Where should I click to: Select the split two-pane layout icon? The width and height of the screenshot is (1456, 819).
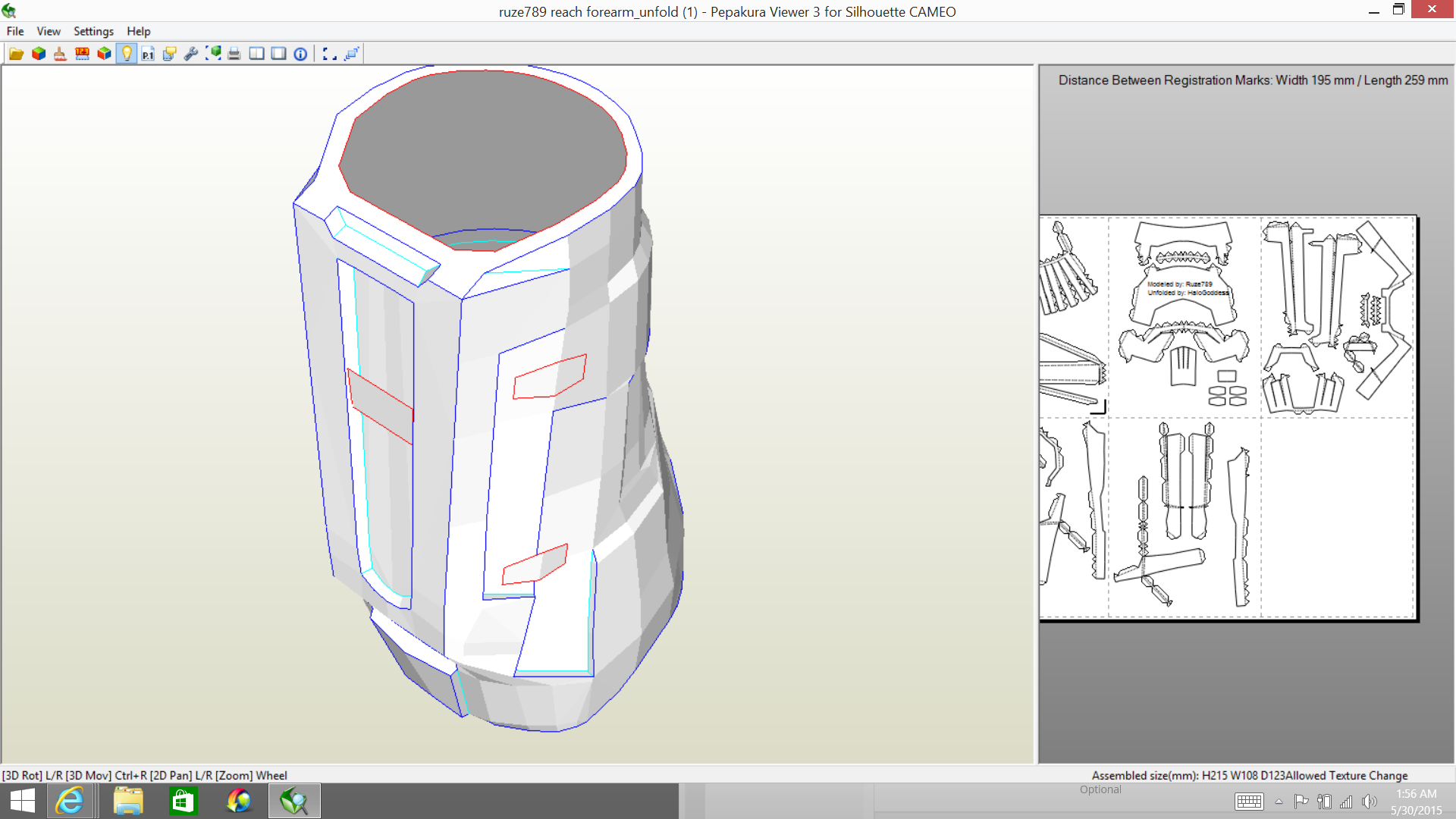click(x=257, y=54)
